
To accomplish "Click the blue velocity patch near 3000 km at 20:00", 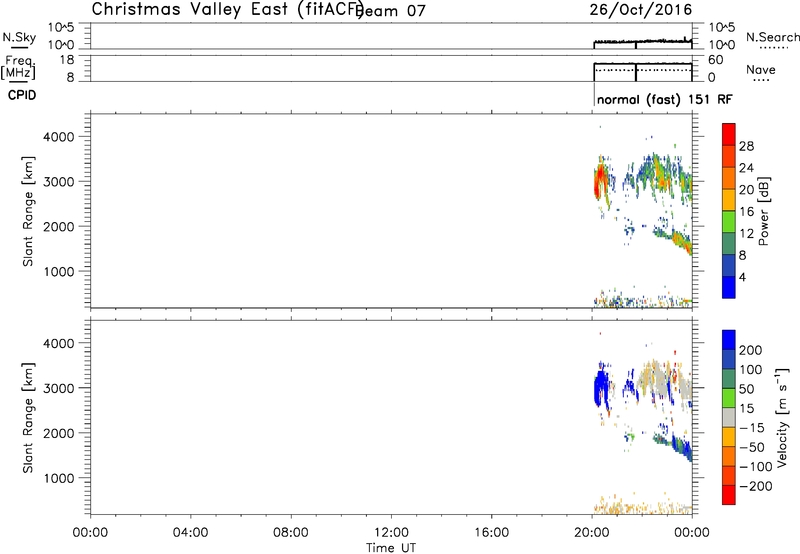I will click(602, 388).
